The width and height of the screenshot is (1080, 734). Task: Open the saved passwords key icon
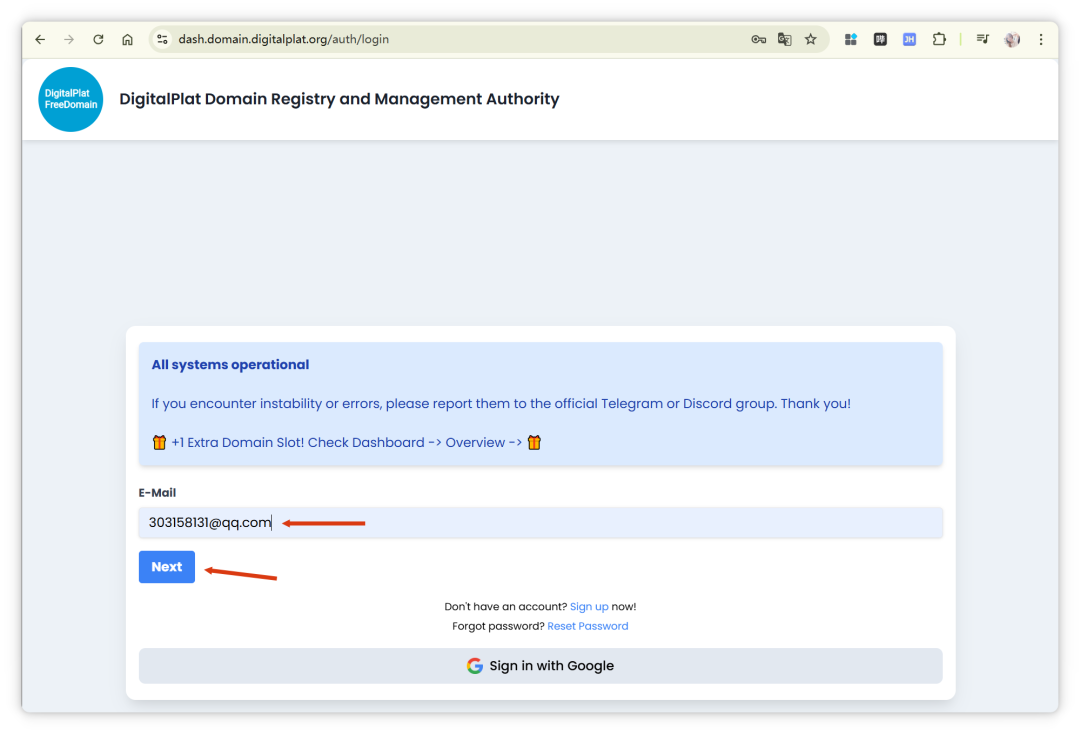758,39
